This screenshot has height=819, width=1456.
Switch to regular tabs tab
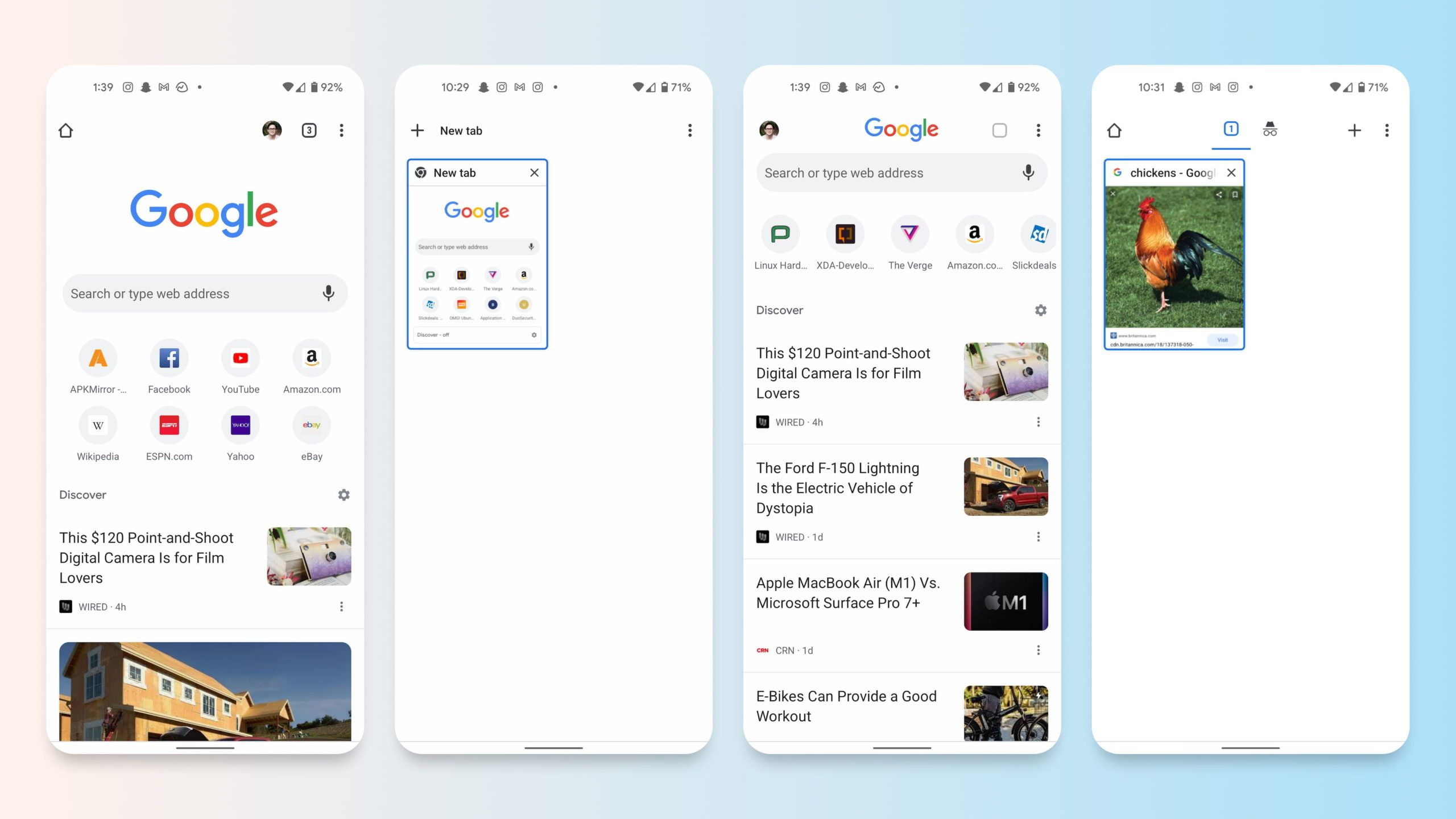coord(1230,129)
